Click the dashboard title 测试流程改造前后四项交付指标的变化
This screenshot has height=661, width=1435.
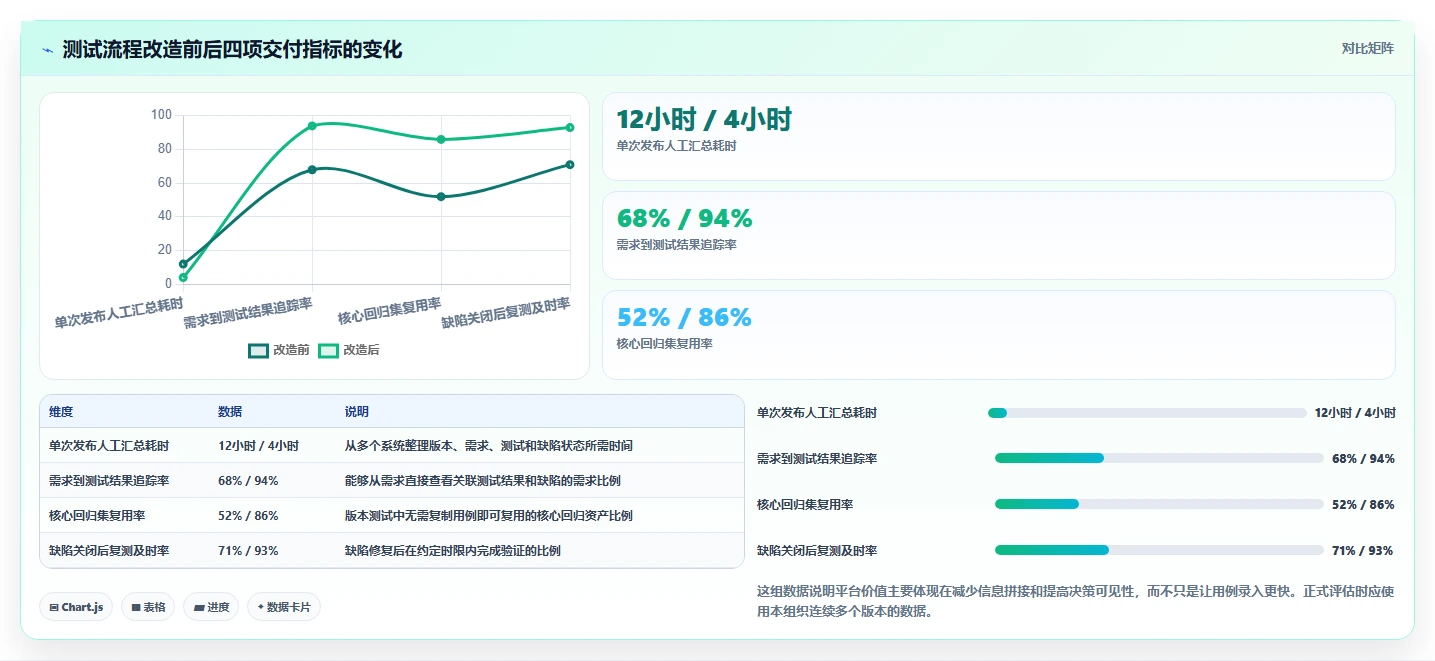coord(232,49)
